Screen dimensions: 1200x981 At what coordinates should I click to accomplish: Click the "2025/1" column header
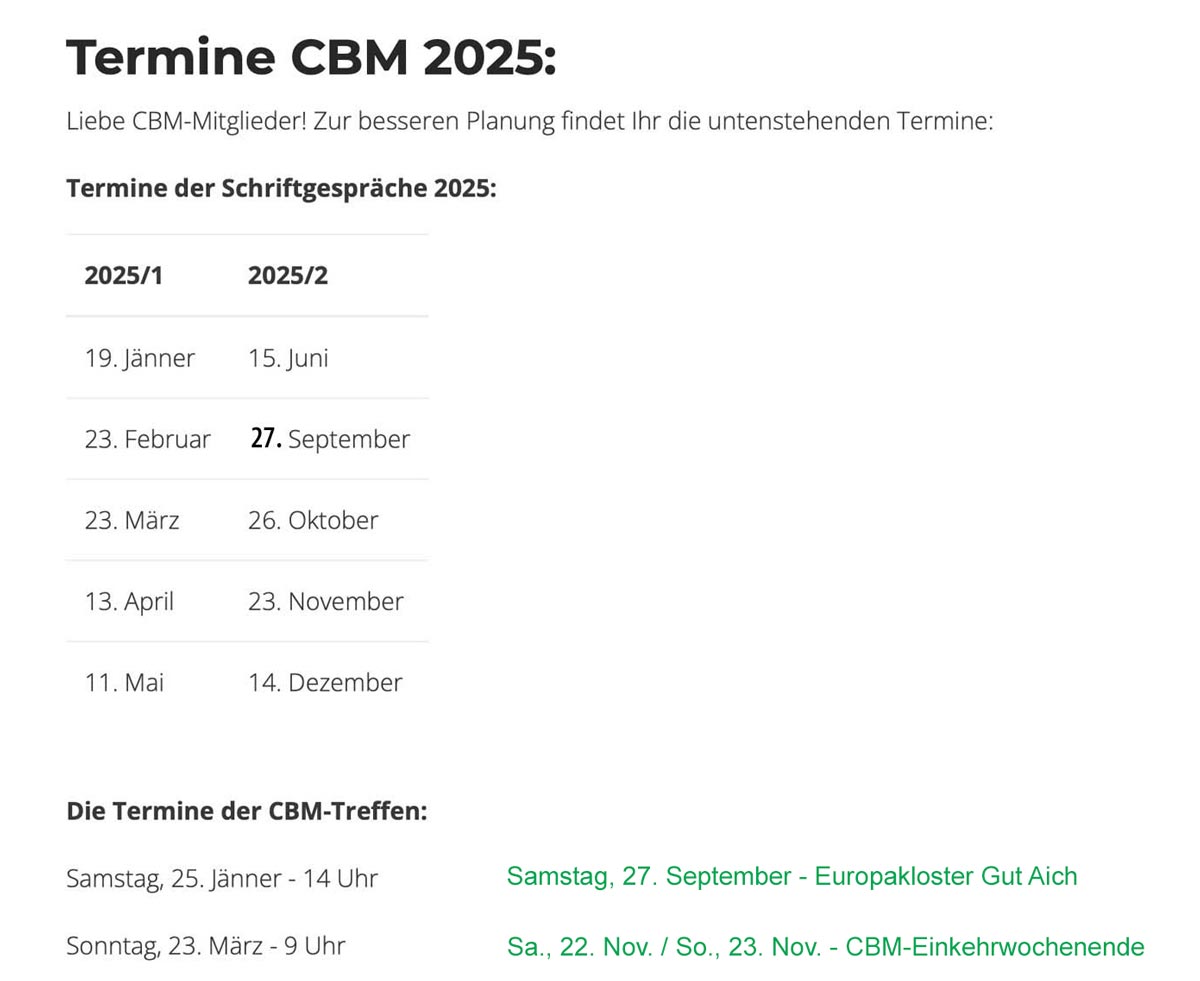(x=123, y=276)
